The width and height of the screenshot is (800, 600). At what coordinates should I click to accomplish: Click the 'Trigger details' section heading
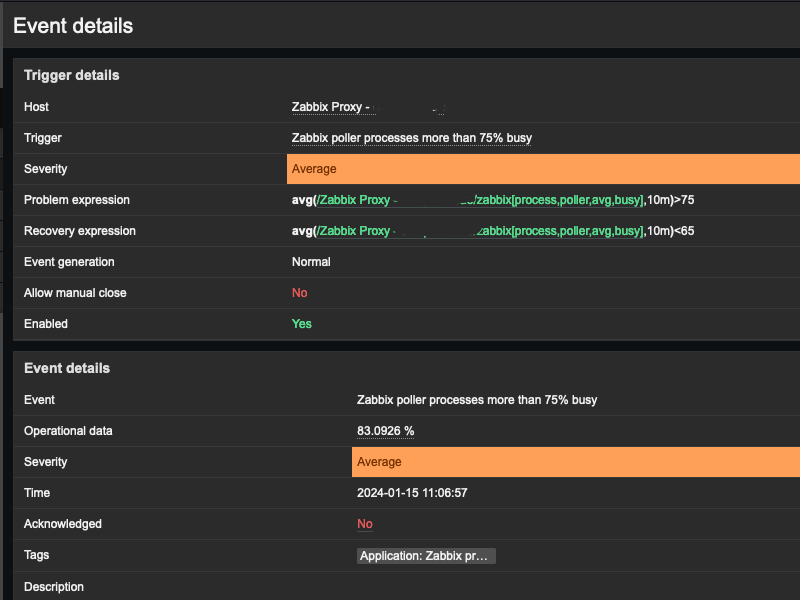point(71,76)
